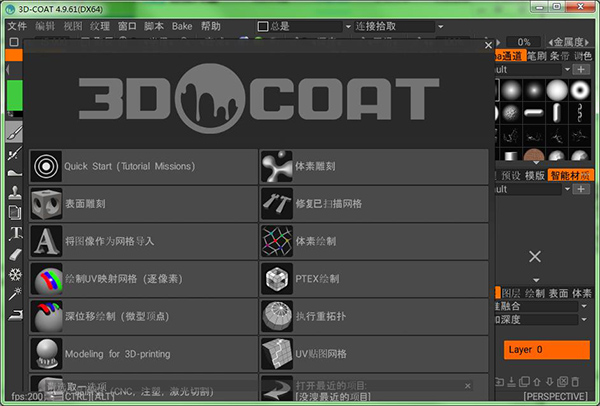Open 修复已扫描网格 option

click(374, 204)
